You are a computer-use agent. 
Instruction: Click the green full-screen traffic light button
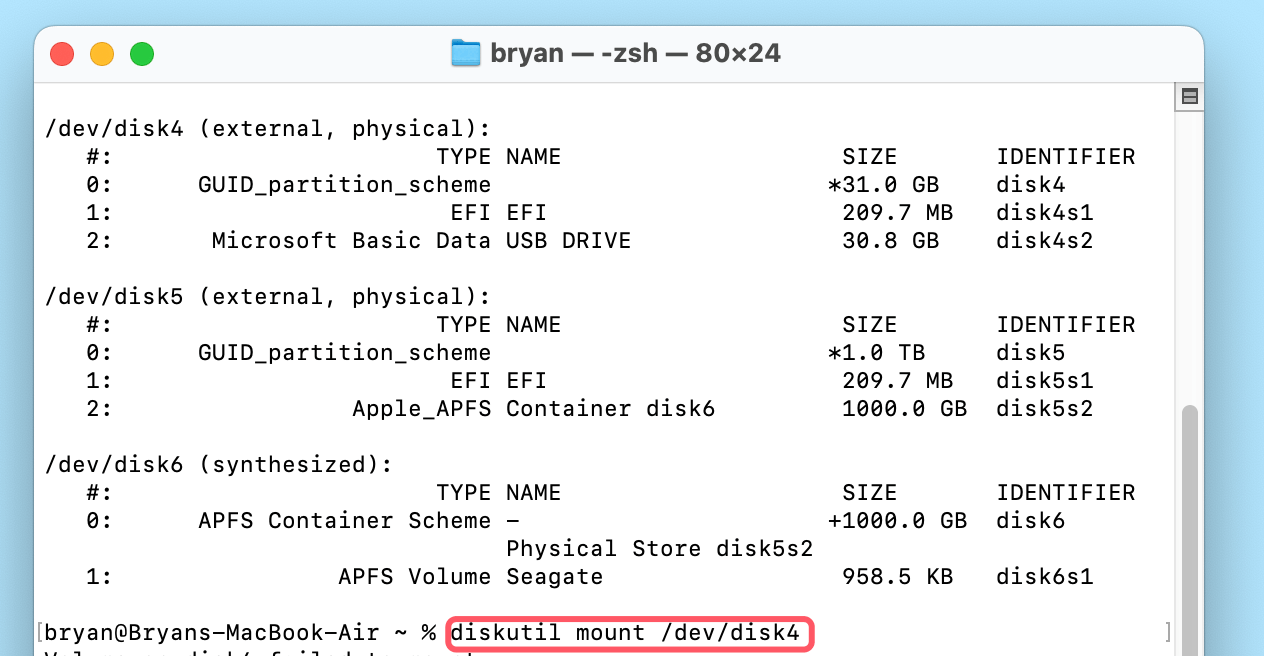pyautogui.click(x=142, y=54)
